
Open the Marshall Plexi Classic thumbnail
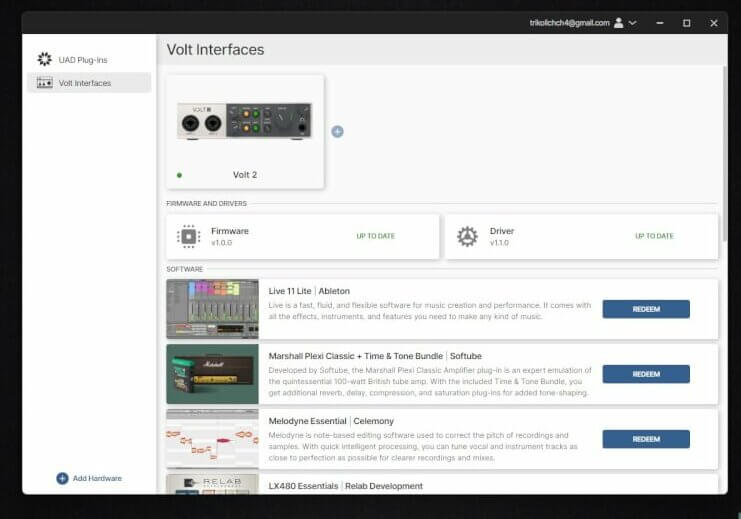pyautogui.click(x=212, y=374)
